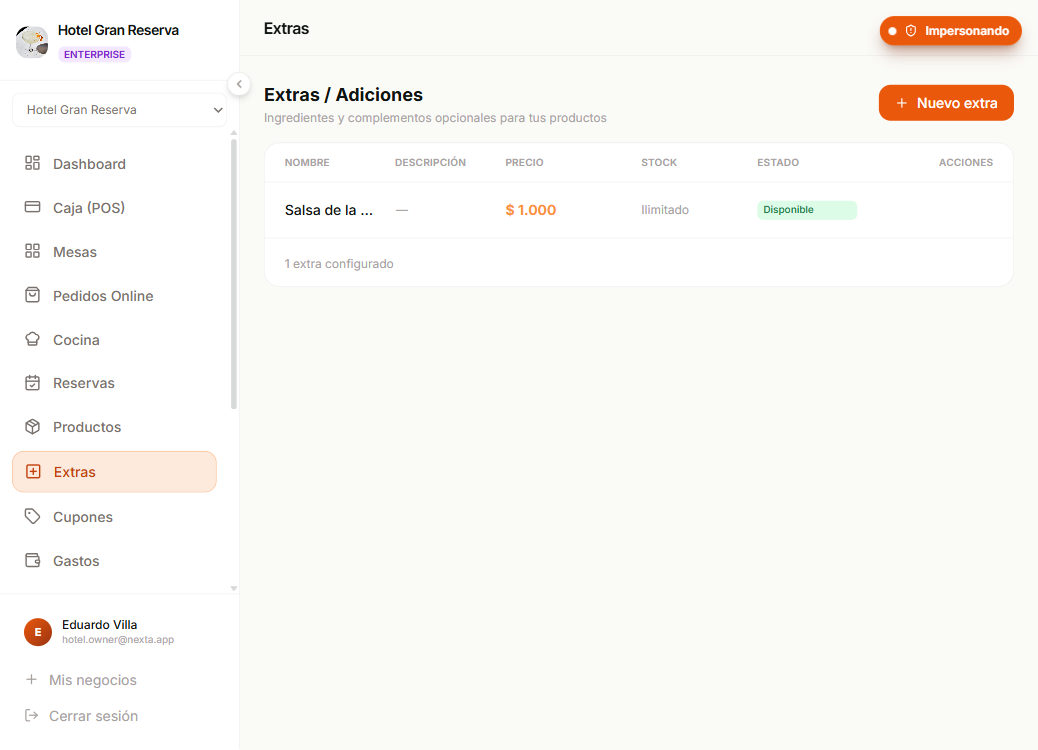Viewport: 1038px width, 750px height.
Task: Click the Hotel Gran Reserva title text
Action: (118, 30)
